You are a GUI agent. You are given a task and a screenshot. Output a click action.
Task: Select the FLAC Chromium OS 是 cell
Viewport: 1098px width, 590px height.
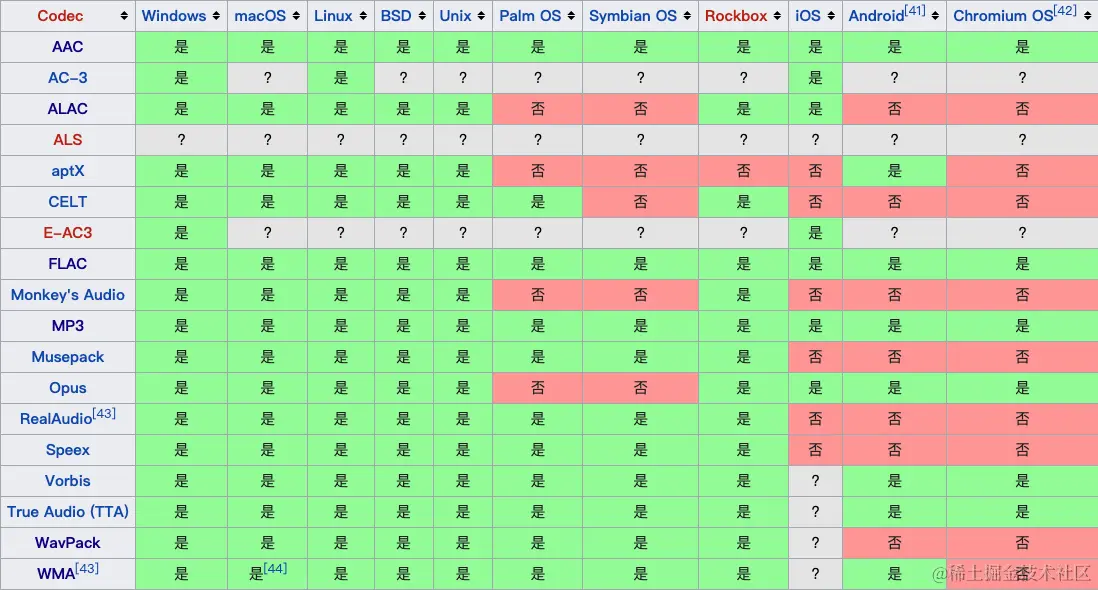tap(1022, 264)
